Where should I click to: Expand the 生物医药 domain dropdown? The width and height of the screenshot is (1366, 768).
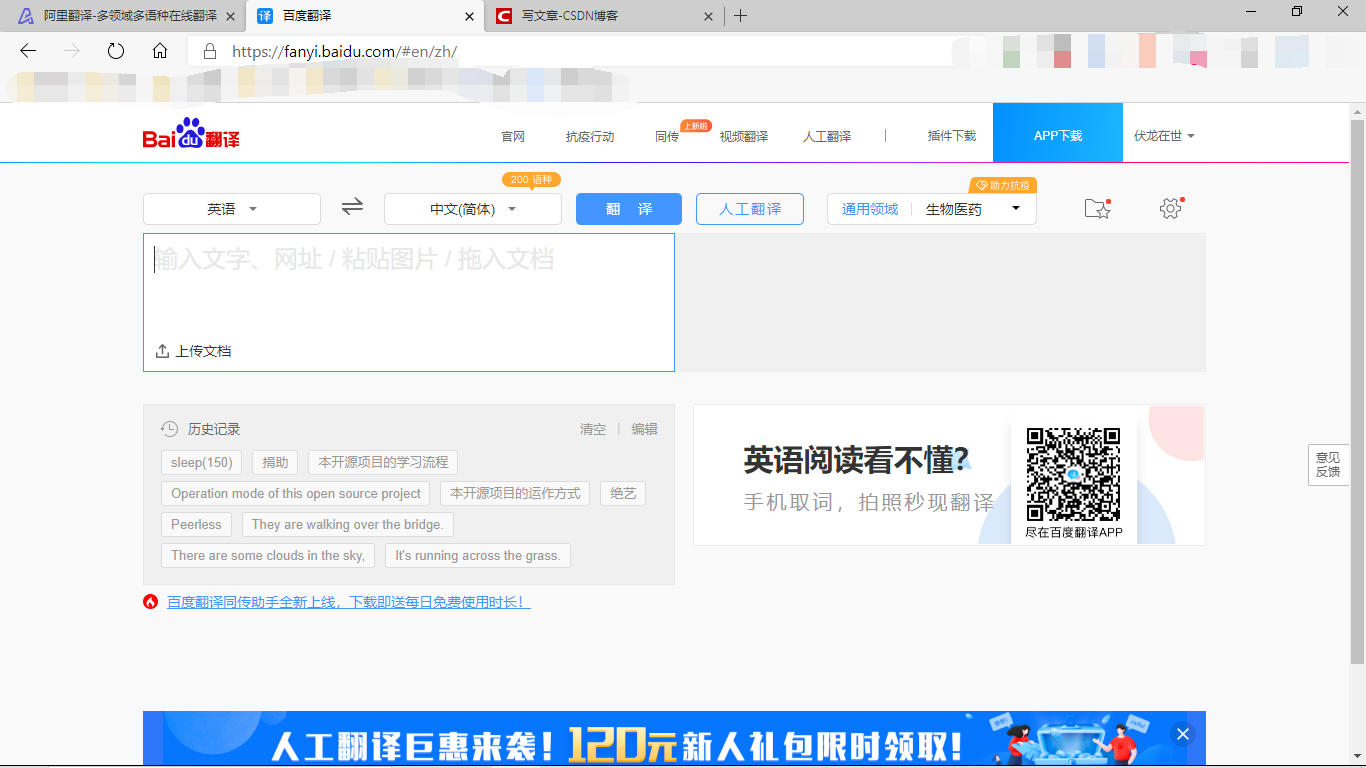coord(973,209)
